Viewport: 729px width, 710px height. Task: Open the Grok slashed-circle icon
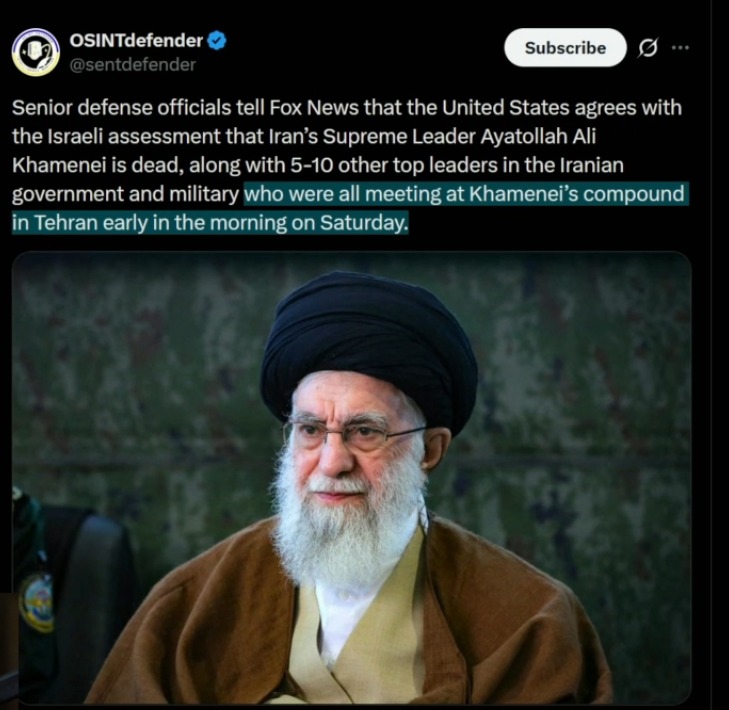coord(648,48)
